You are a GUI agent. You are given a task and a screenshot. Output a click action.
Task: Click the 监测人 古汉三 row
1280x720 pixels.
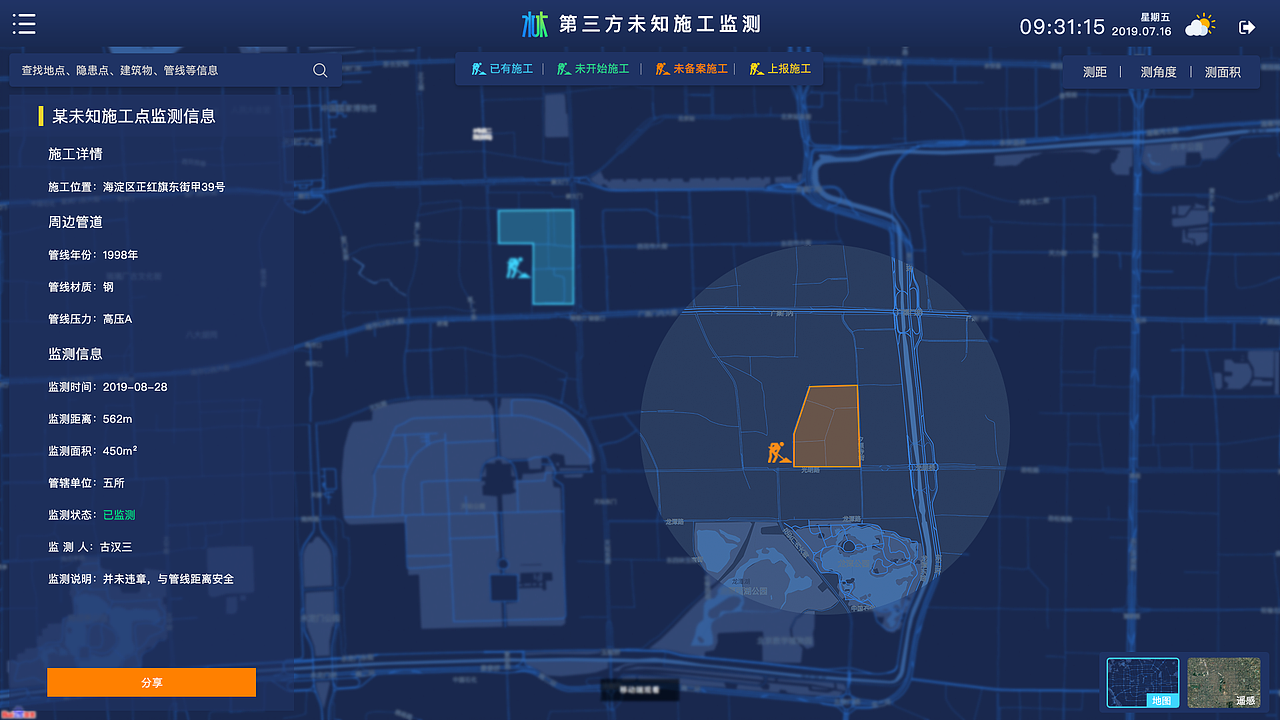[x=90, y=547]
